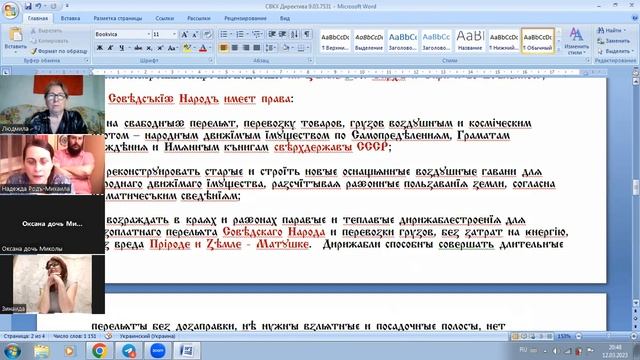Switch to Zoom app in taskbar
The height and width of the screenshot is (360, 640).
coord(158,351)
